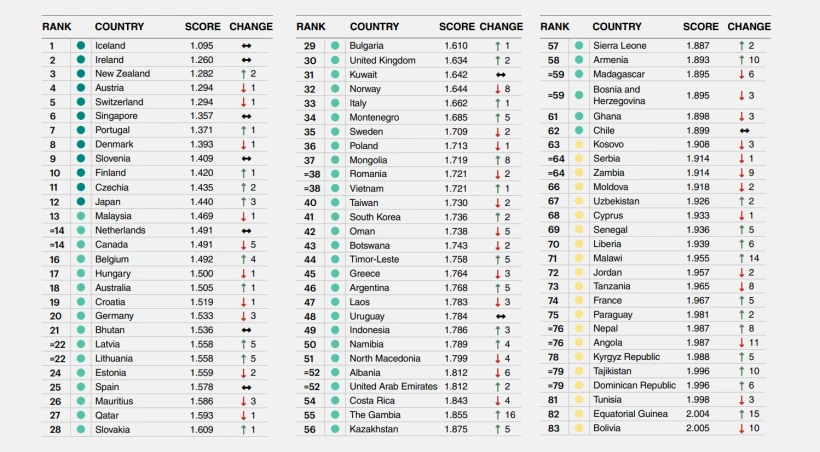Select the double arrow in Chile's row
The height and width of the screenshot is (452, 820).
tap(745, 131)
